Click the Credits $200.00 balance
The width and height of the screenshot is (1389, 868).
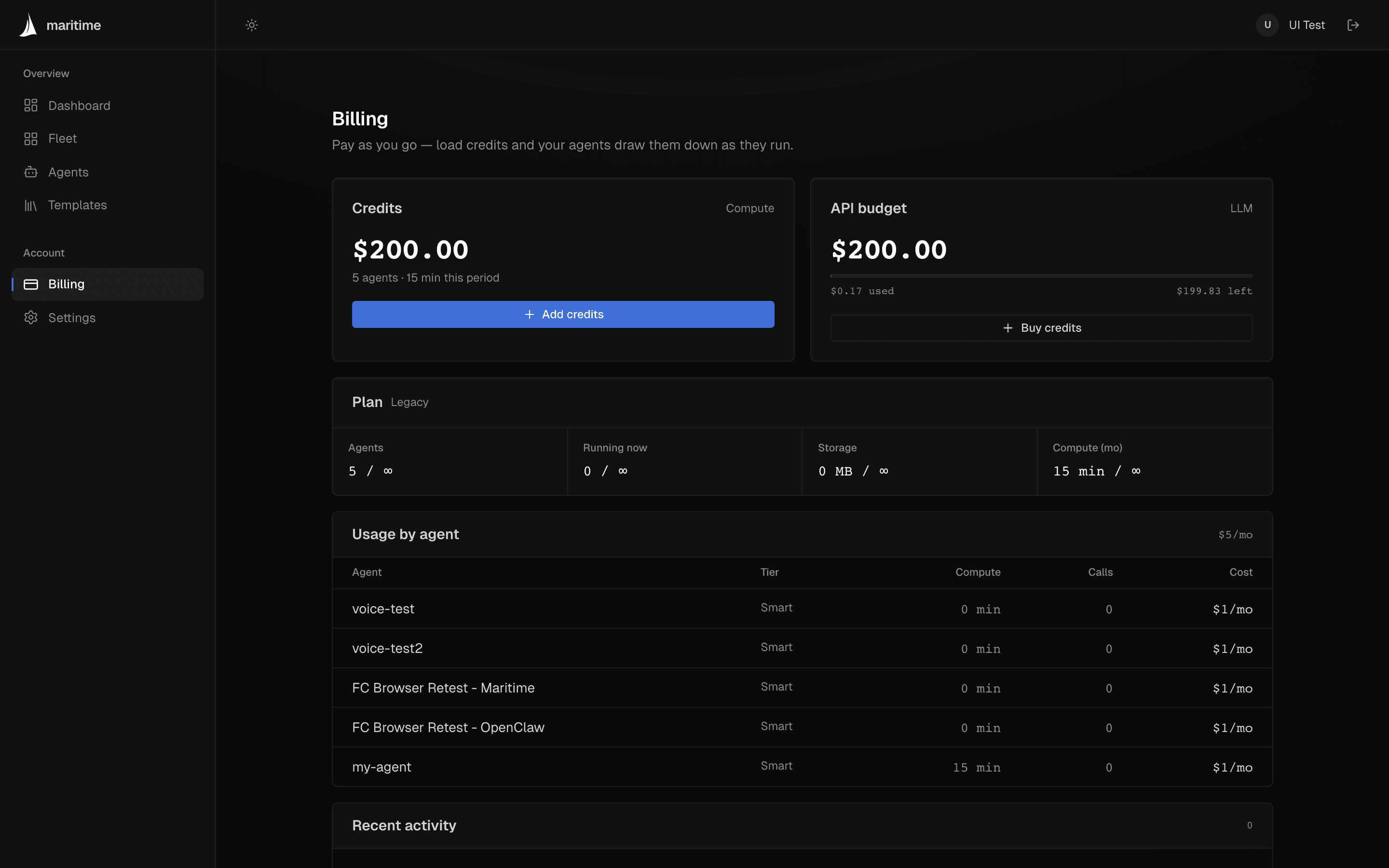click(410, 250)
